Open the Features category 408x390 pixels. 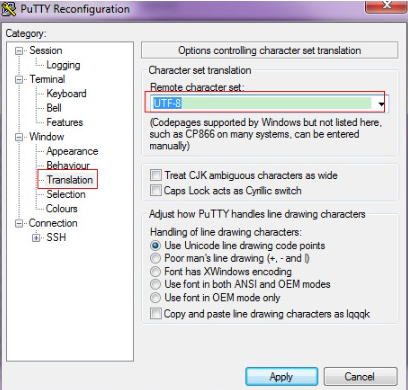tap(64, 122)
